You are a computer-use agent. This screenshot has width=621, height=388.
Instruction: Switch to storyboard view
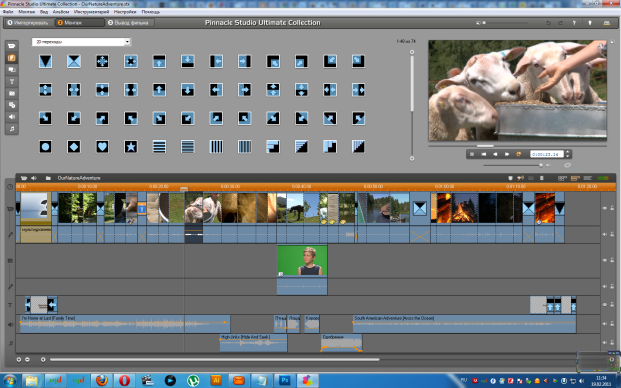(x=562, y=178)
